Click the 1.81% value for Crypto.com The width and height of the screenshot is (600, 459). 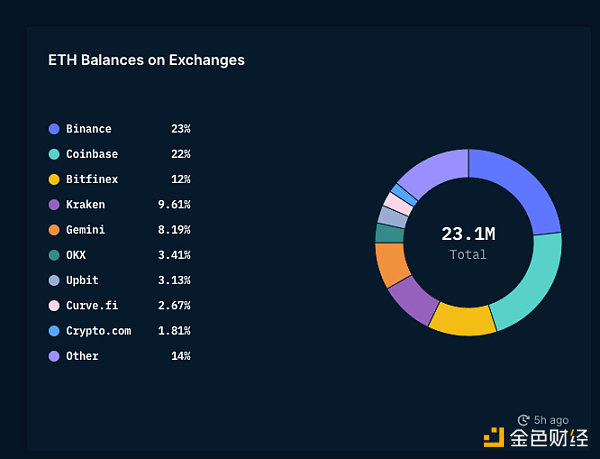click(x=174, y=331)
